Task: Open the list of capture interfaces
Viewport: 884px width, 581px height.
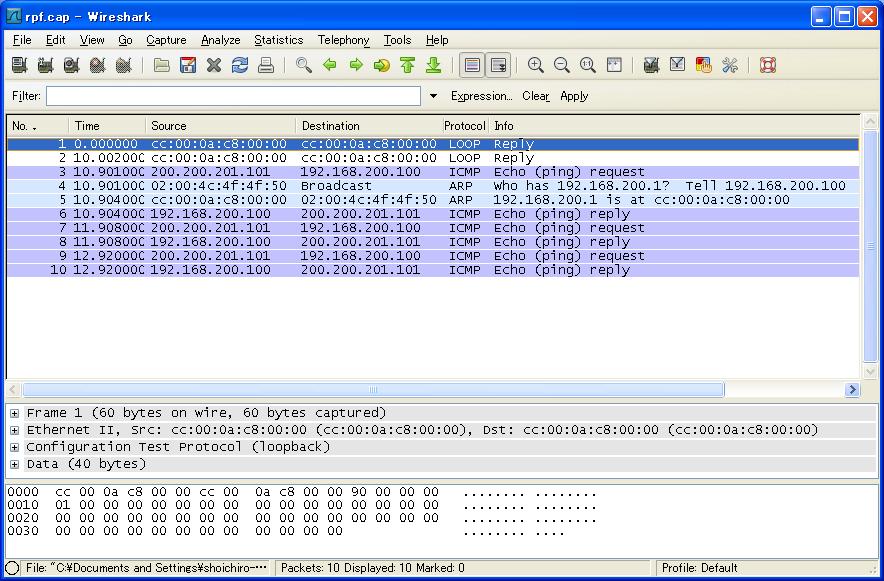Action: point(20,65)
